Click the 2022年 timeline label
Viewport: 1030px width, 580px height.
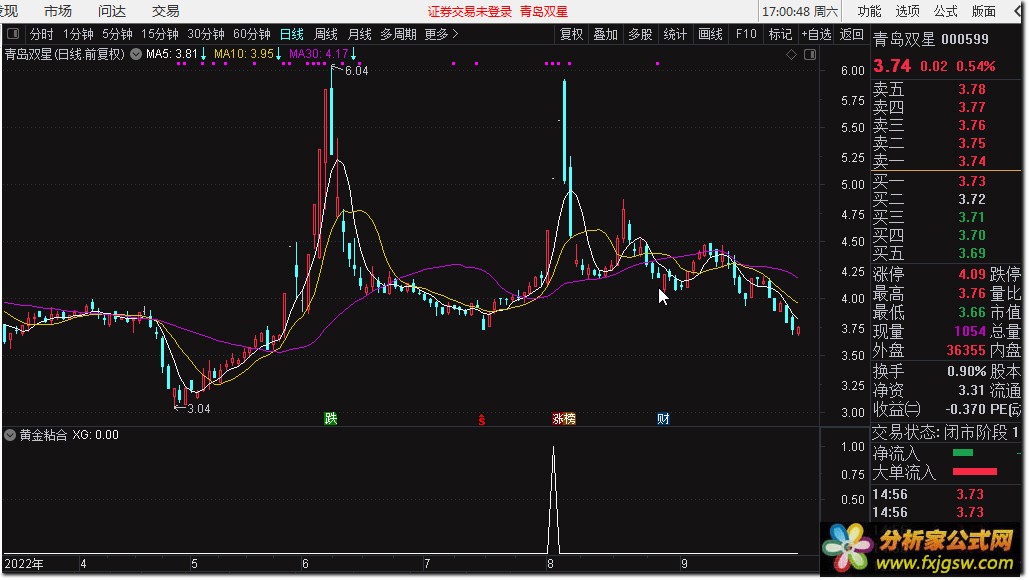pyautogui.click(x=24, y=564)
